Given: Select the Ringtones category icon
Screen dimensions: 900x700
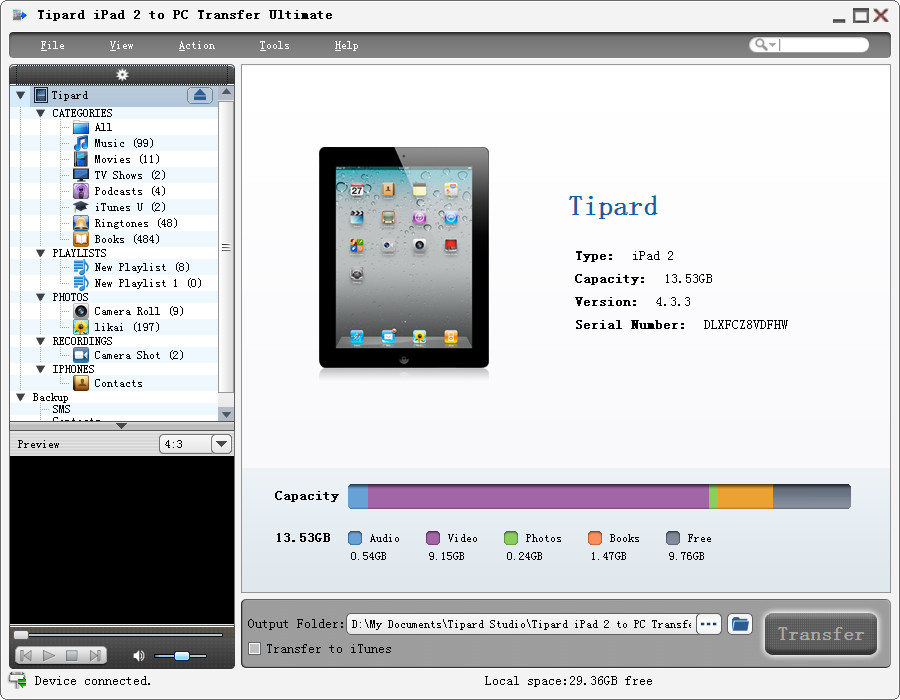Looking at the screenshot, I should click(x=81, y=223).
